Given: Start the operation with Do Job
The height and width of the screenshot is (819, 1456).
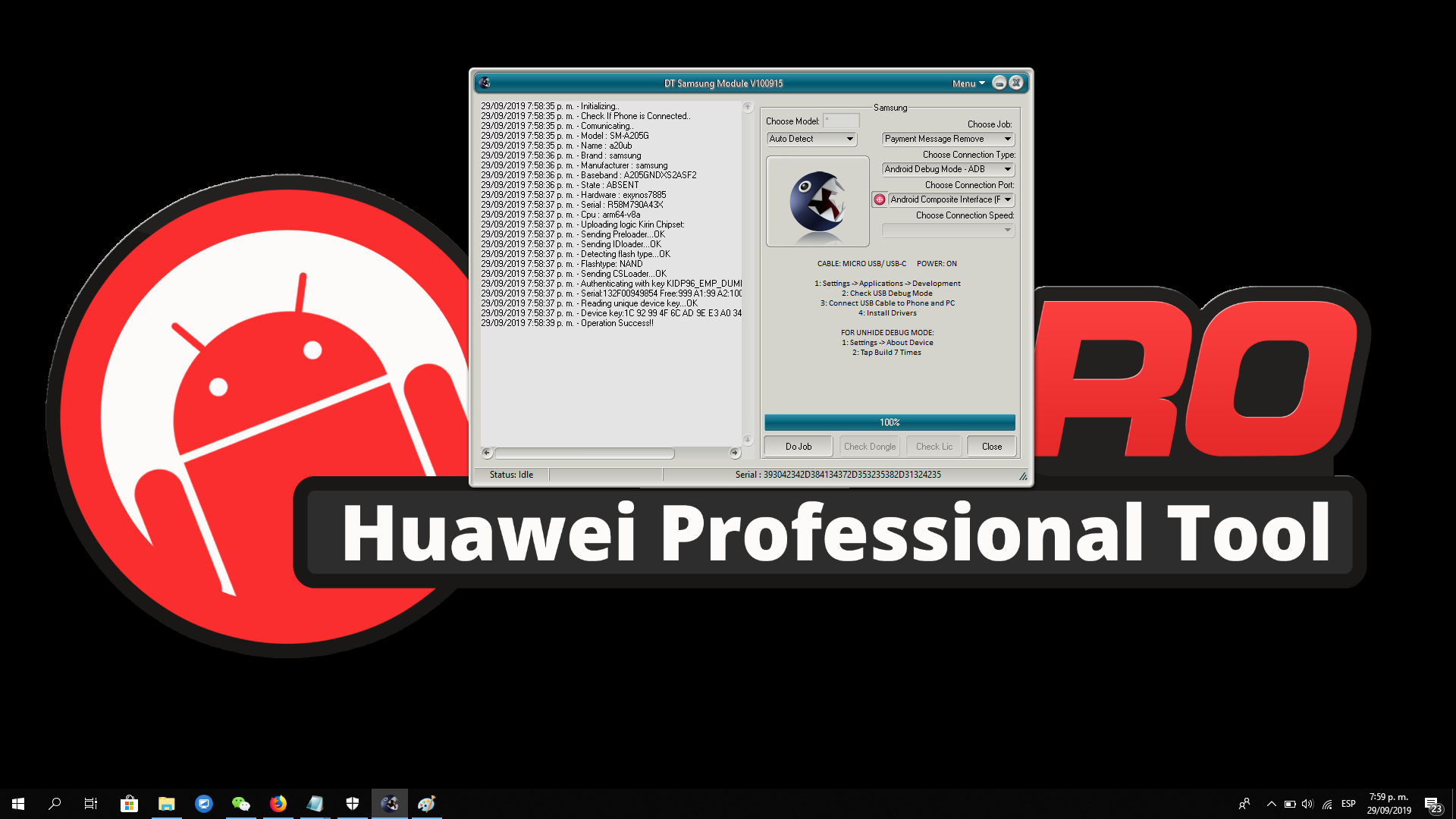Looking at the screenshot, I should 799,447.
